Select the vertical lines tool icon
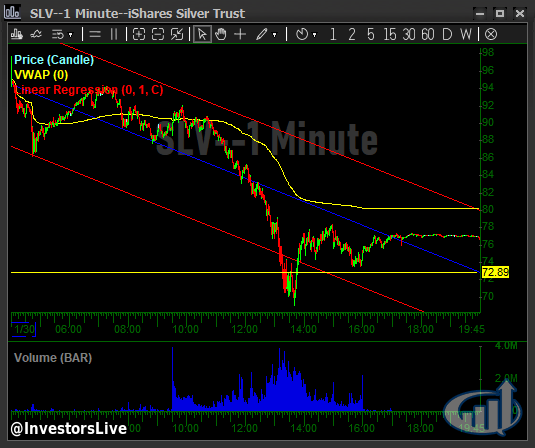 [x=114, y=34]
